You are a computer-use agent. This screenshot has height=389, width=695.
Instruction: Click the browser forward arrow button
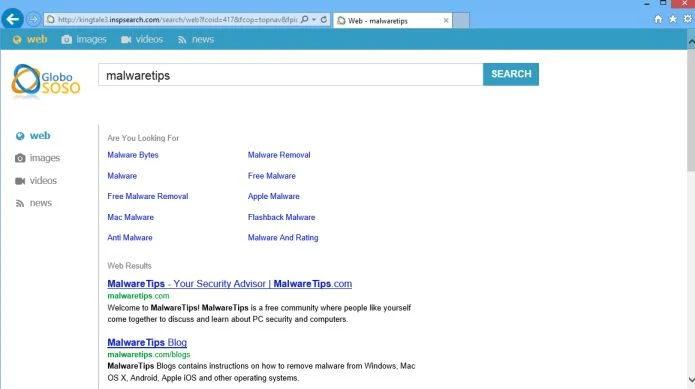pyautogui.click(x=33, y=19)
